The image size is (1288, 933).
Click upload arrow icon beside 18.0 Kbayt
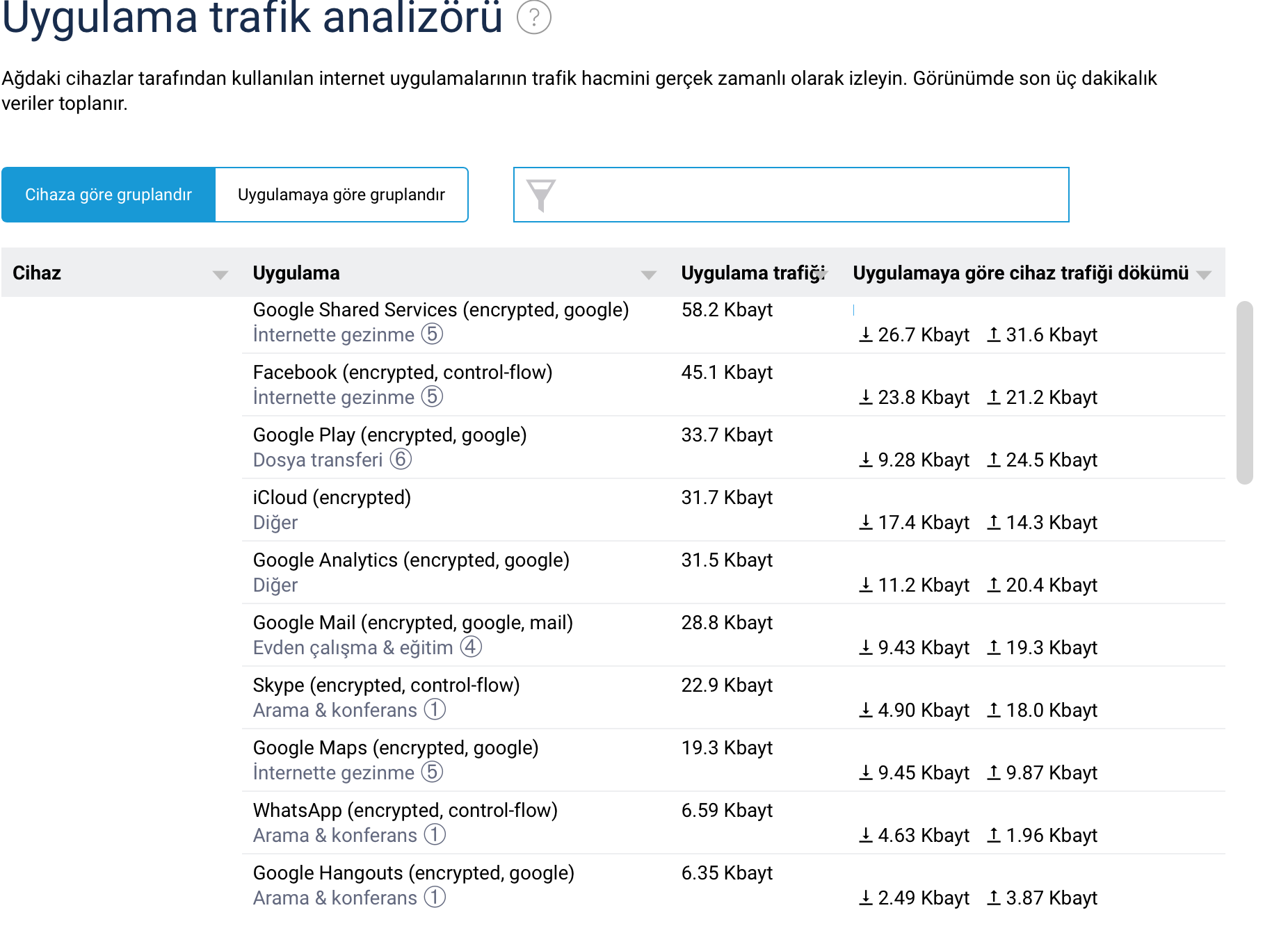(x=994, y=710)
